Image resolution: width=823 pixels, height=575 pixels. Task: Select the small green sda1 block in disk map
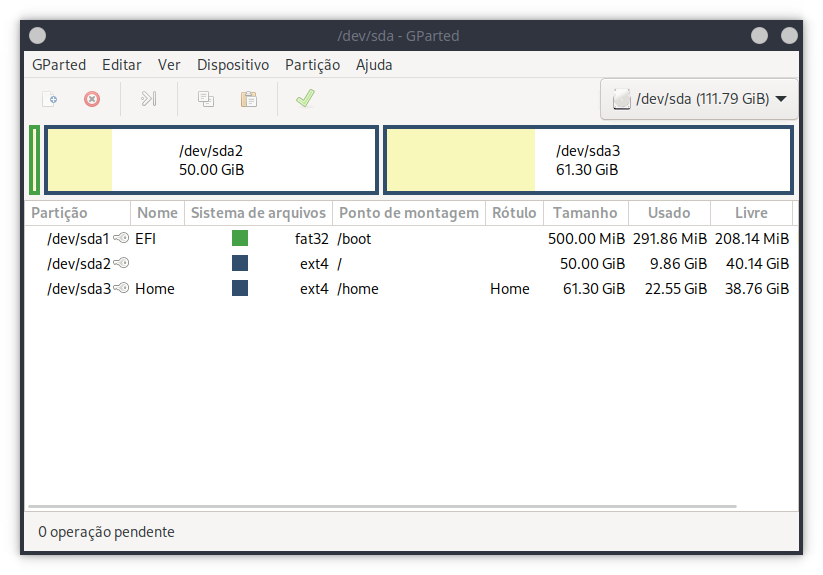pos(35,160)
